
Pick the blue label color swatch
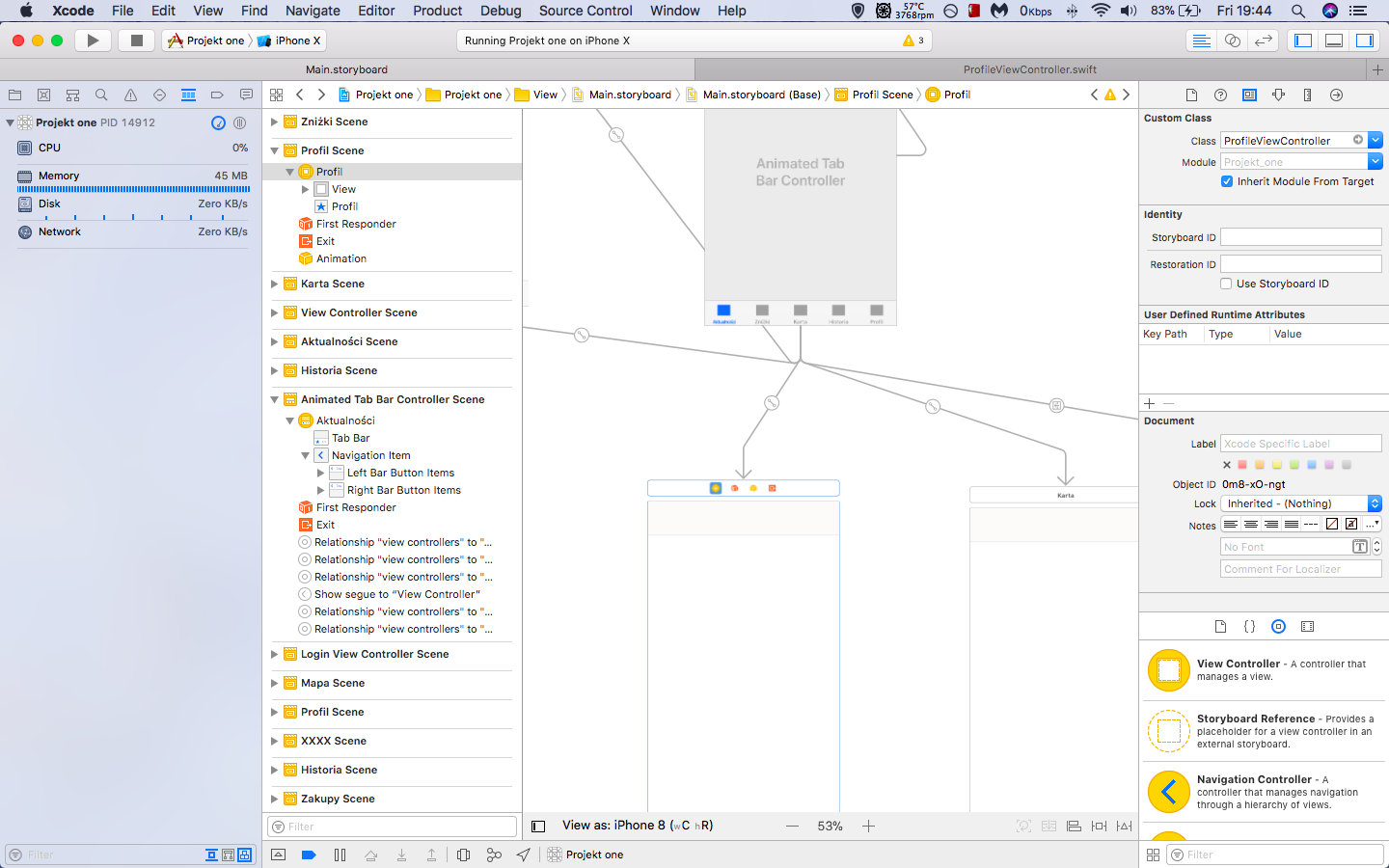pos(1312,465)
